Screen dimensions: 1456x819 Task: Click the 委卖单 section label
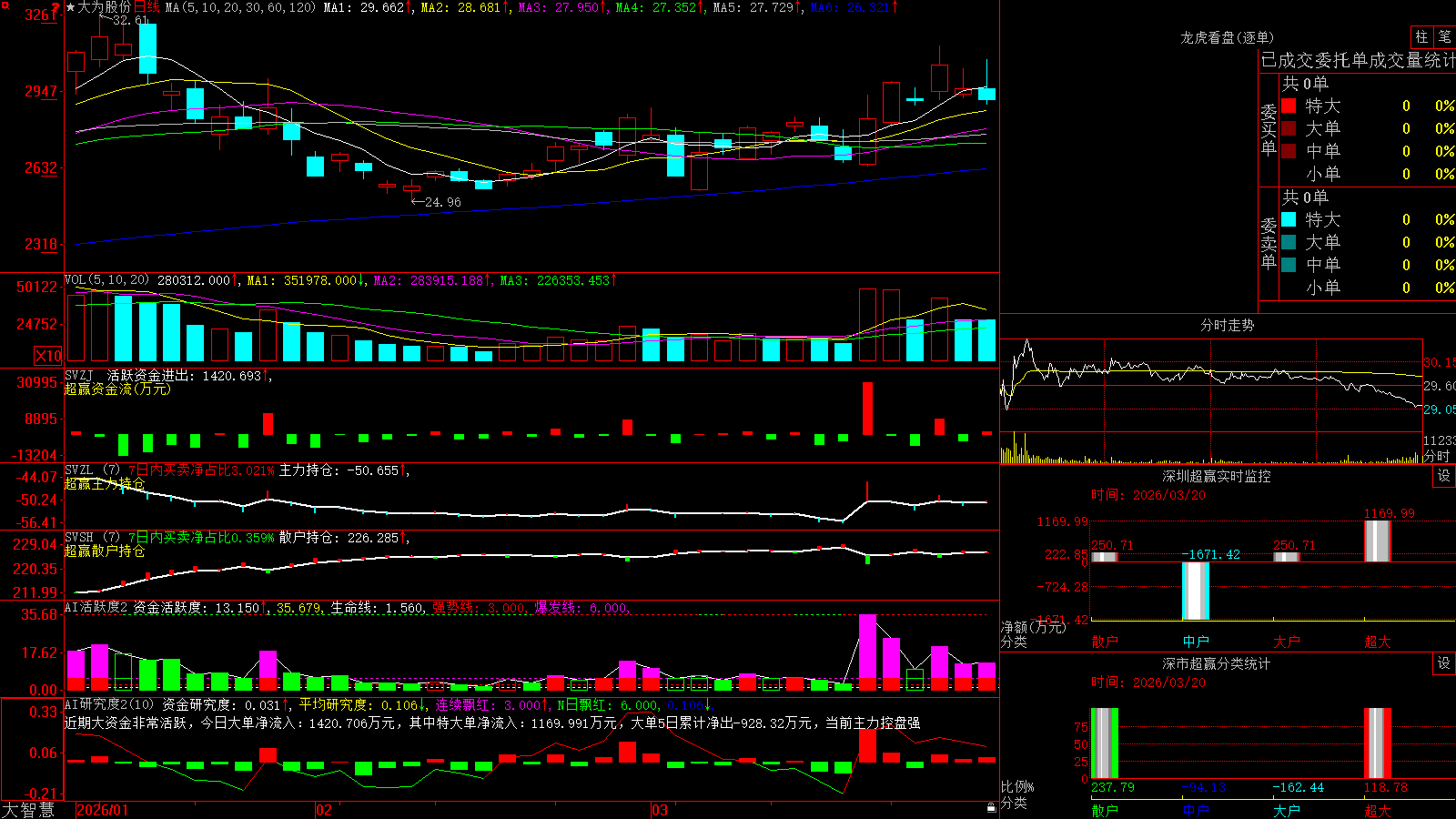pos(1269,244)
